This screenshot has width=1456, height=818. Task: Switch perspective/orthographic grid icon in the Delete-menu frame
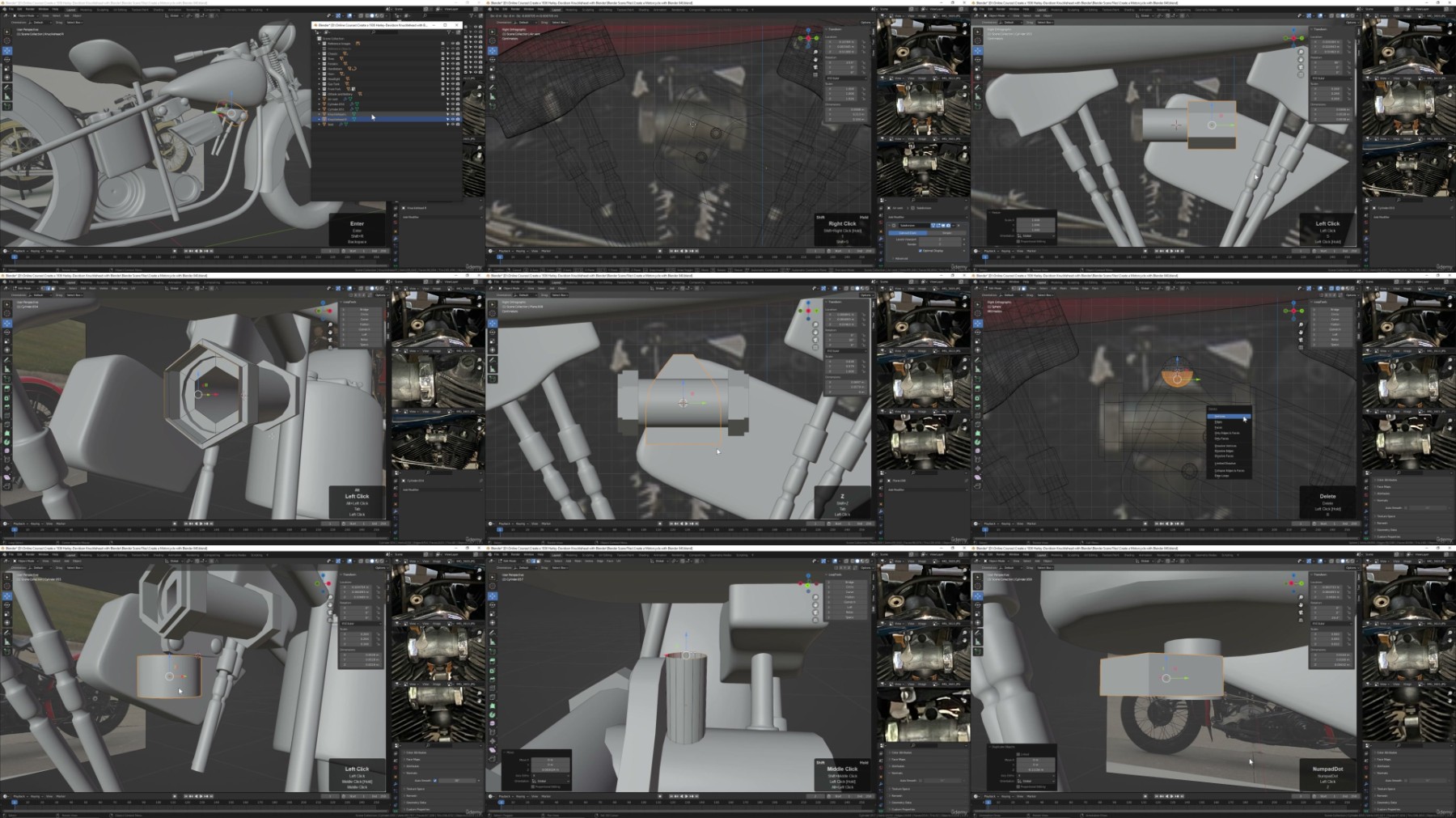pyautogui.click(x=1301, y=345)
